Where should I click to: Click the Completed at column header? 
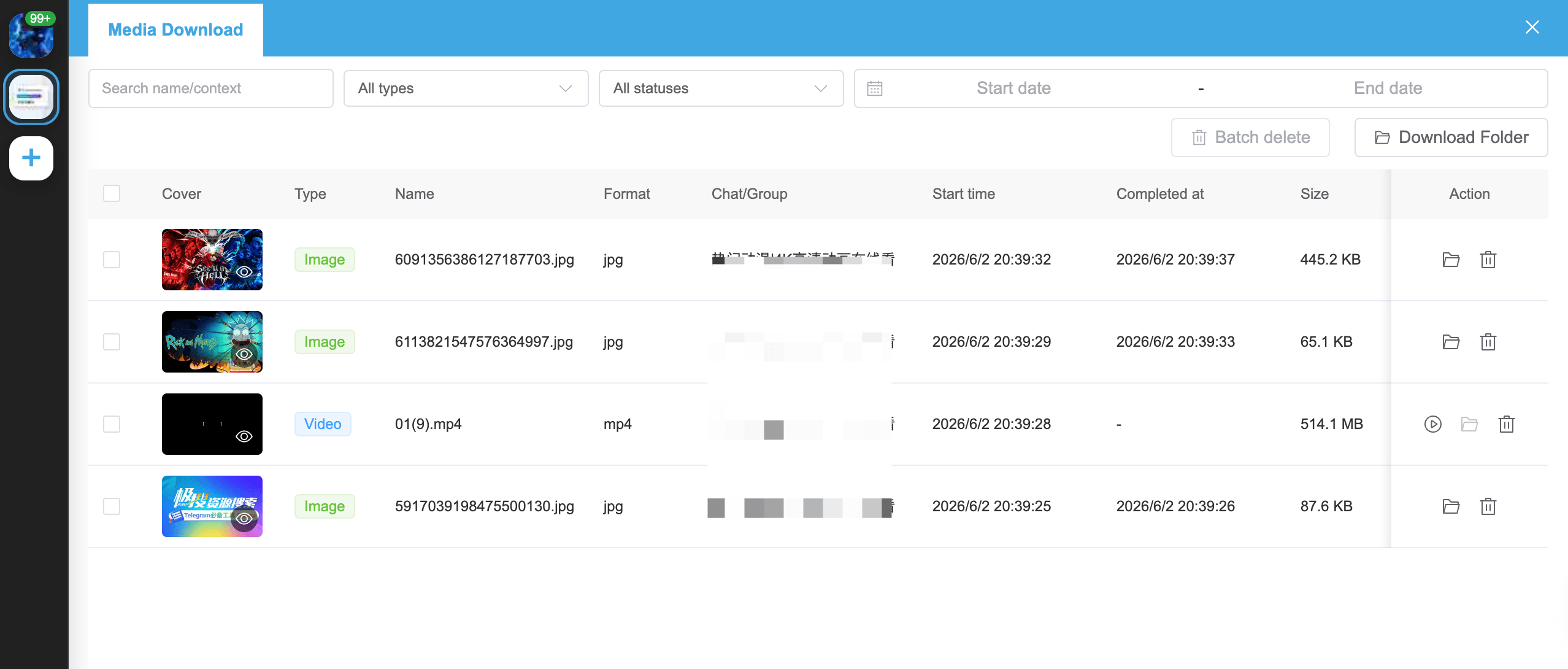point(1160,194)
